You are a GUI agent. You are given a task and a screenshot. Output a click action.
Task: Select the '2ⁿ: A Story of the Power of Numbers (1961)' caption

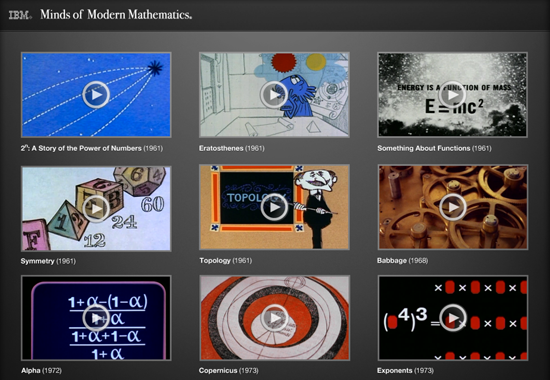92,148
